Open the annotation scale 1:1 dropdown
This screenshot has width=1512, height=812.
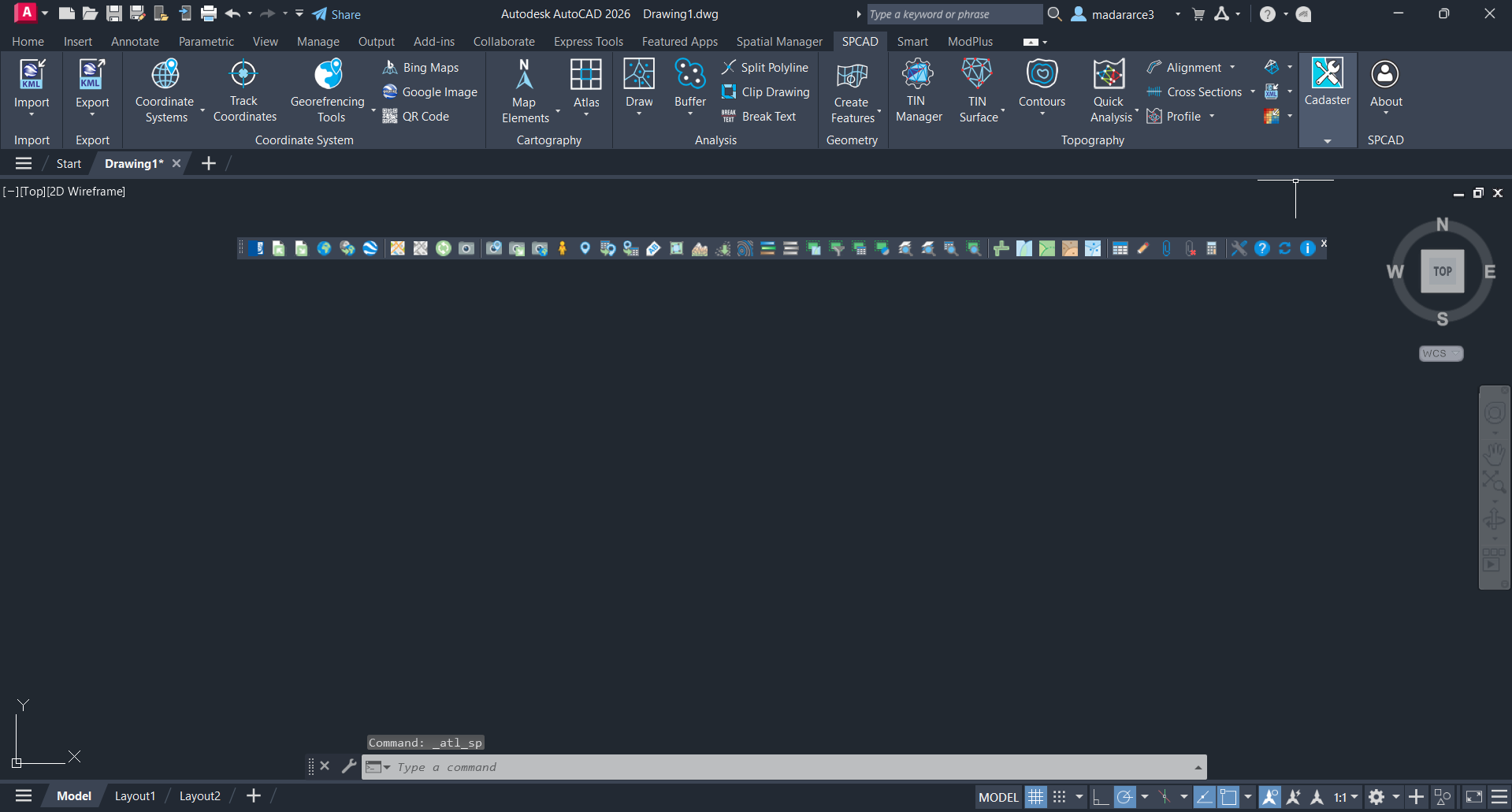1347,797
